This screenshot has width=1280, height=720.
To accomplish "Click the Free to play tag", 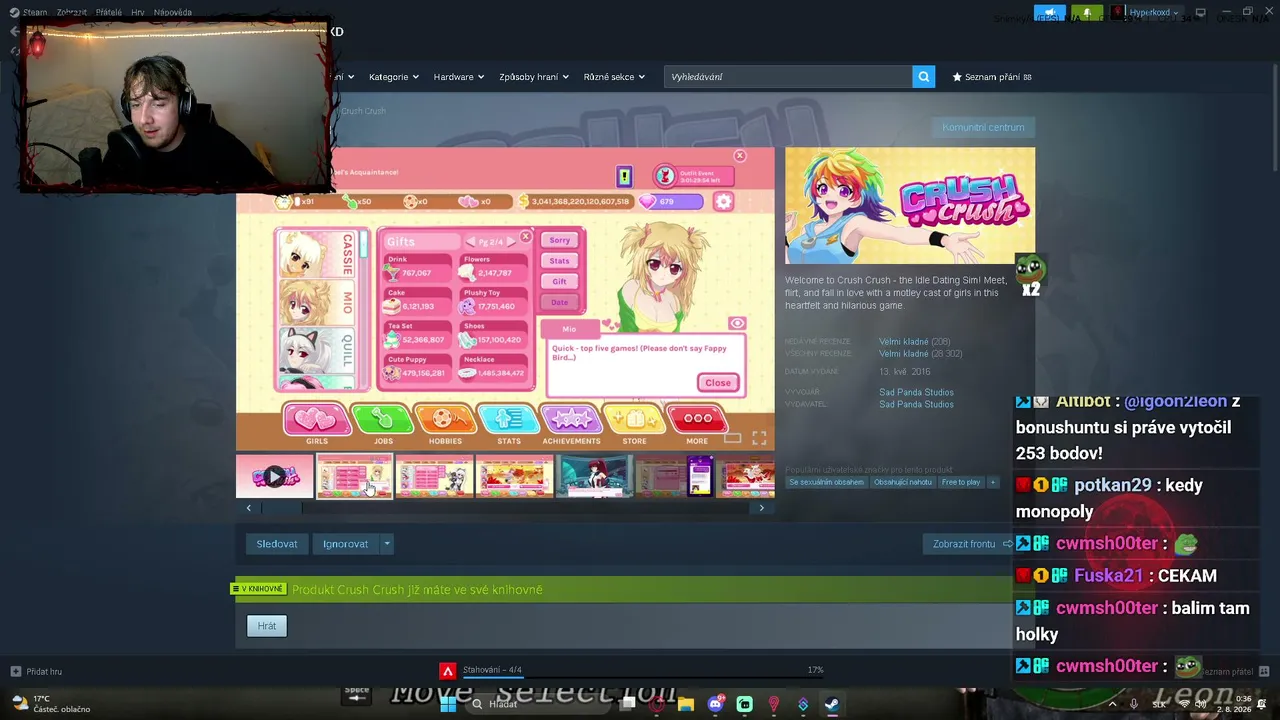I will click(961, 482).
